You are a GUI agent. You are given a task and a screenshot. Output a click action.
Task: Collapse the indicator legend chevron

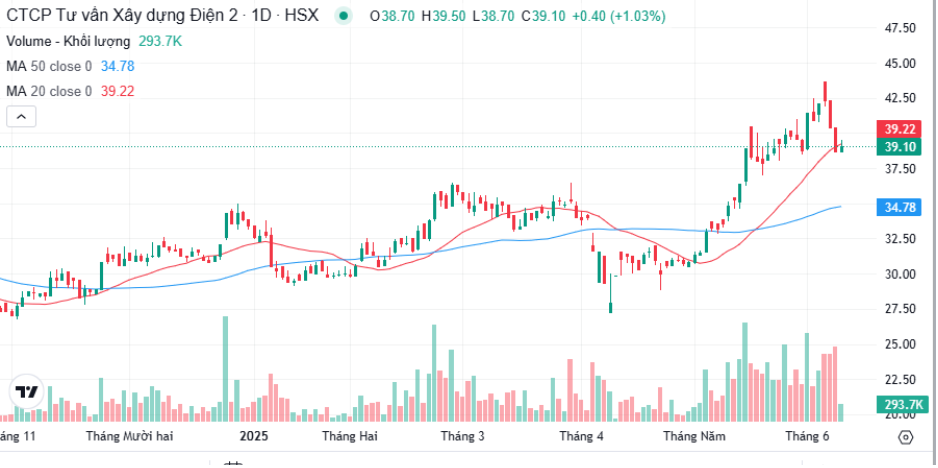click(x=21, y=117)
